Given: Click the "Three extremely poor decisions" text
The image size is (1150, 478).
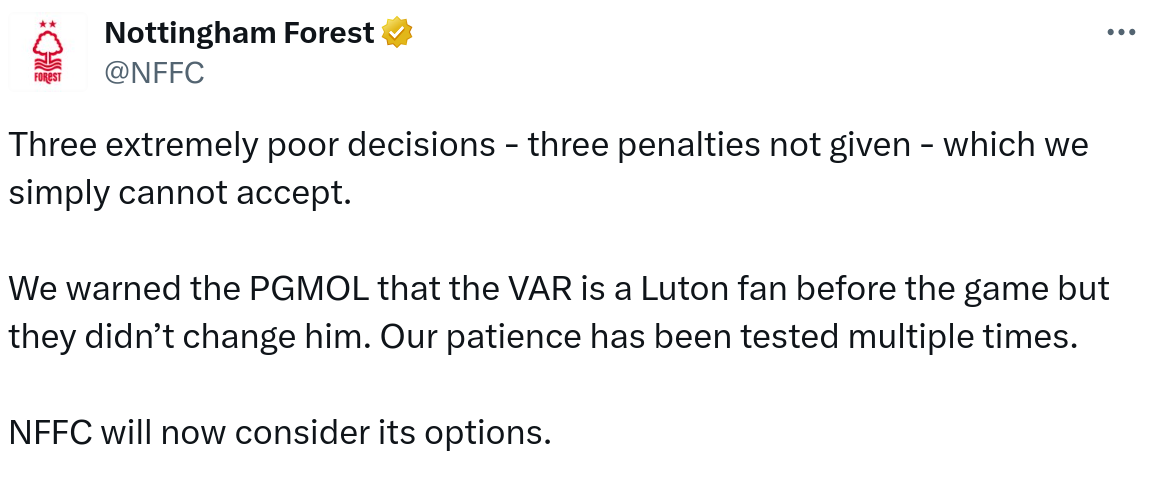Looking at the screenshot, I should pyautogui.click(x=252, y=145).
